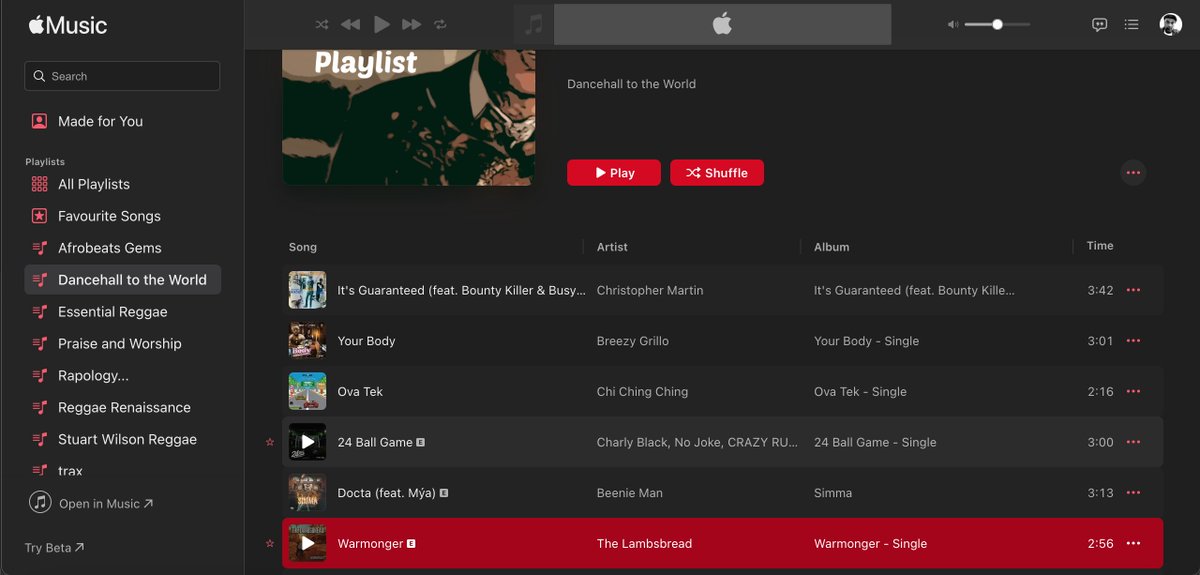Open the account profile avatar
Screen dimensions: 1200x575
click(1170, 24)
